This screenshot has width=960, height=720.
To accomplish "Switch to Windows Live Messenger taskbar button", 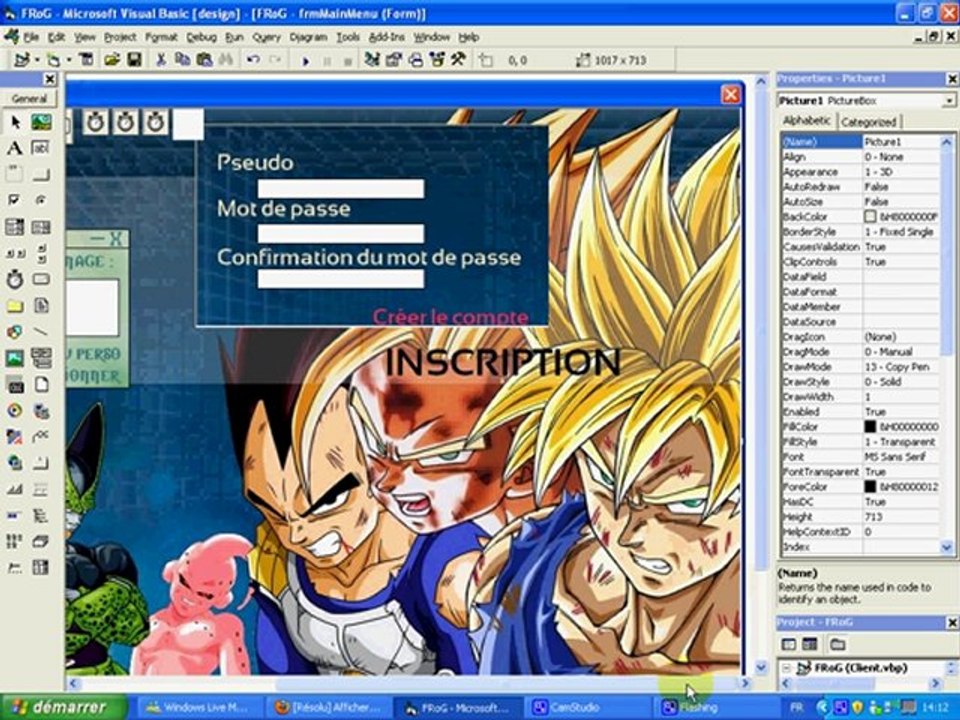I will pyautogui.click(x=198, y=708).
